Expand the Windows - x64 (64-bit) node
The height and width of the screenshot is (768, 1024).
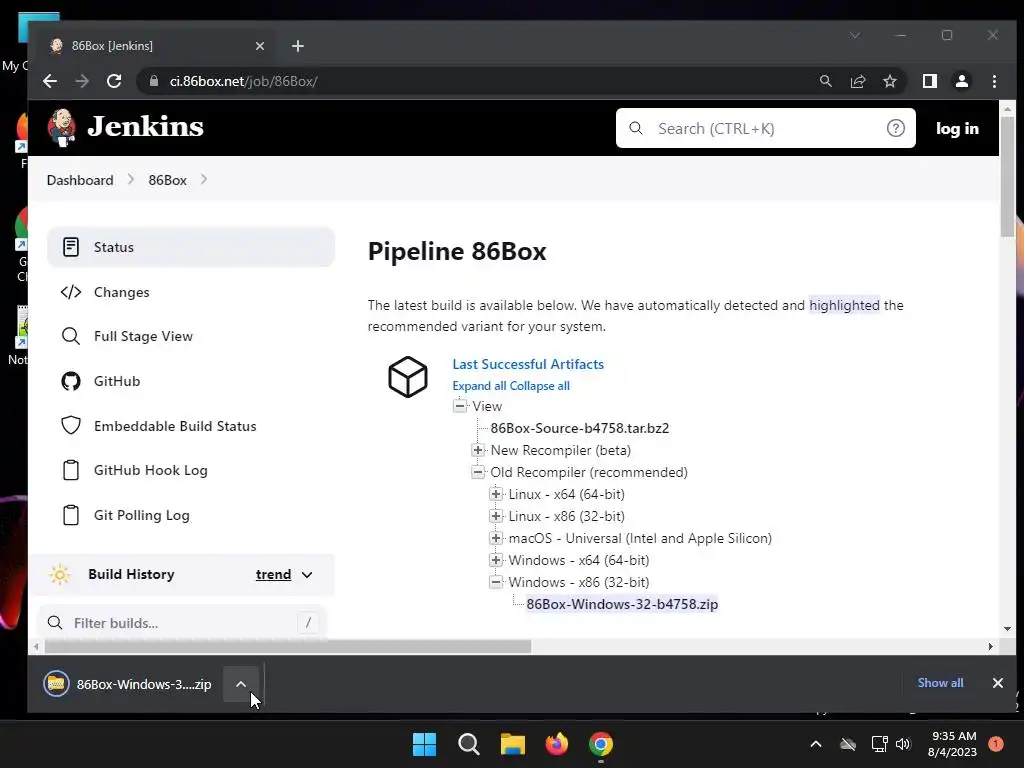pos(496,560)
